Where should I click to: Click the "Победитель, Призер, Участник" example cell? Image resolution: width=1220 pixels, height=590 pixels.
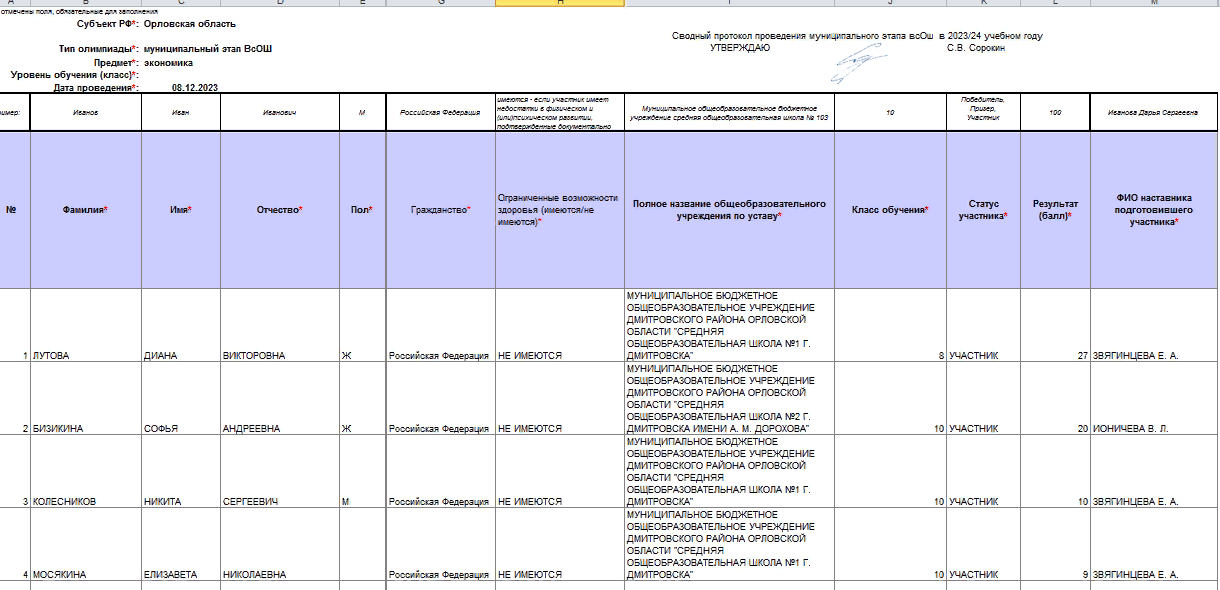coord(983,113)
